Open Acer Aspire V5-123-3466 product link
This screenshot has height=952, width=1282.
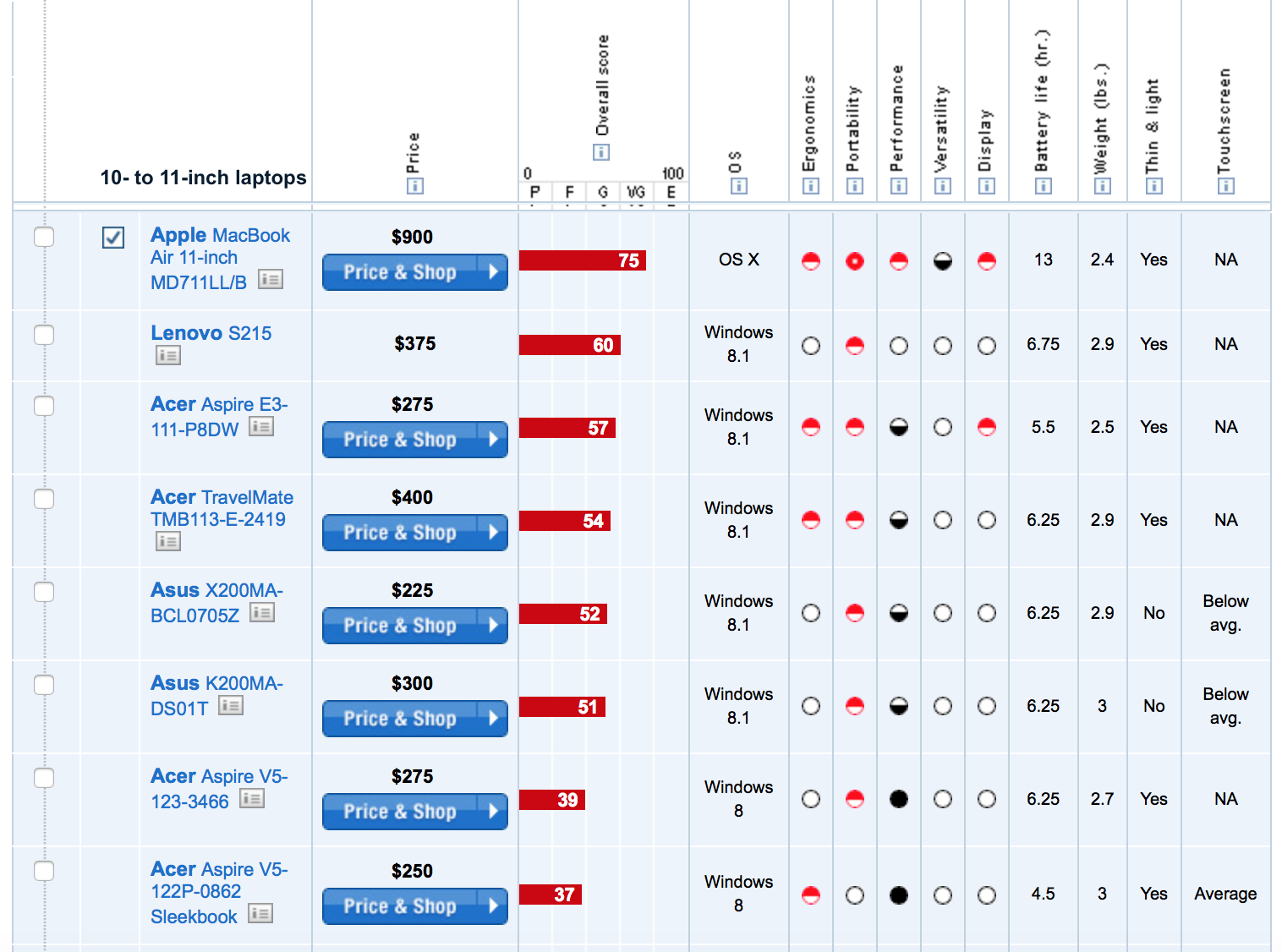[x=219, y=789]
